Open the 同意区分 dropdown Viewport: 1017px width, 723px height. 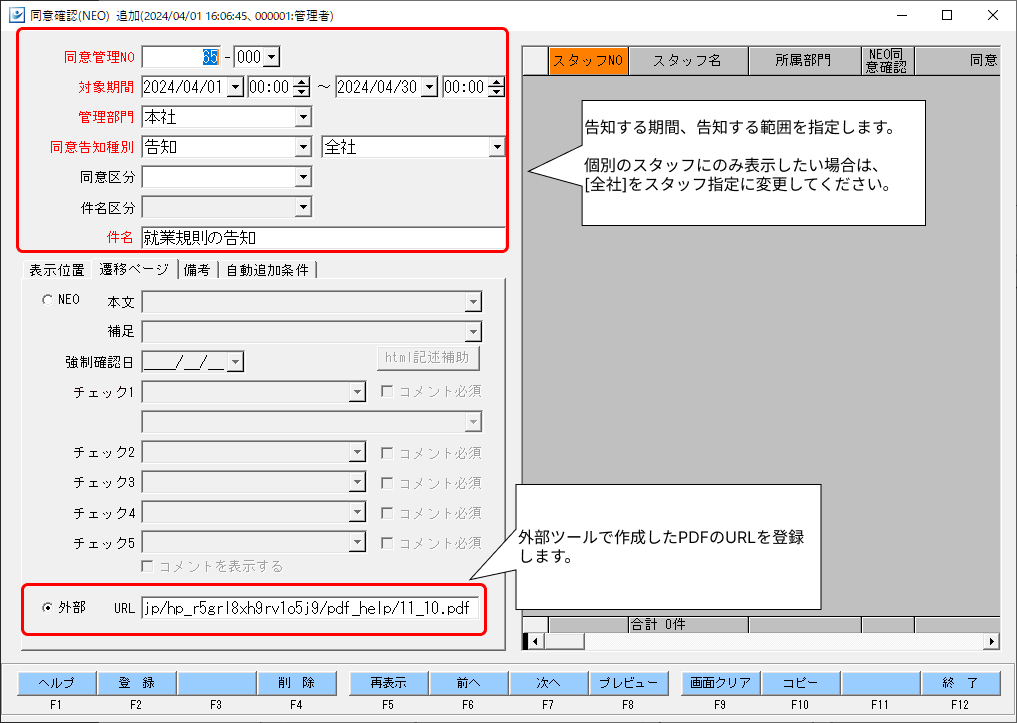pyautogui.click(x=303, y=177)
